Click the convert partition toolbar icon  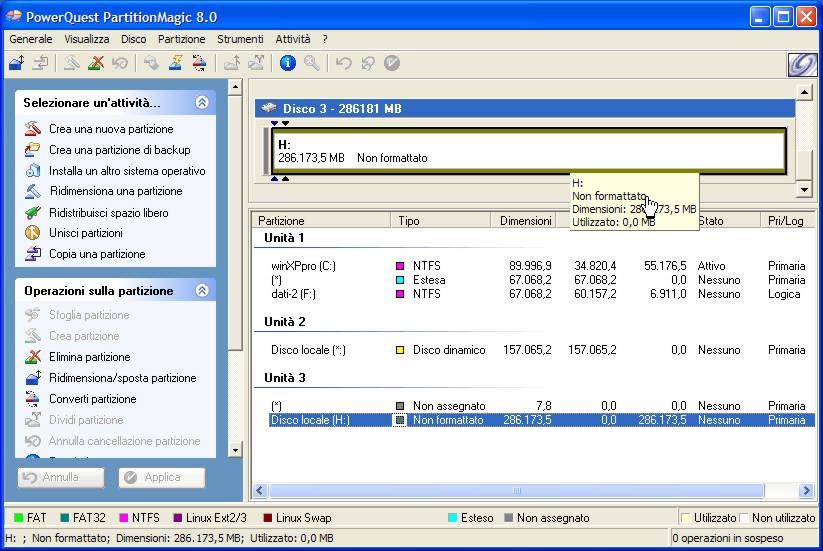click(x=199, y=63)
